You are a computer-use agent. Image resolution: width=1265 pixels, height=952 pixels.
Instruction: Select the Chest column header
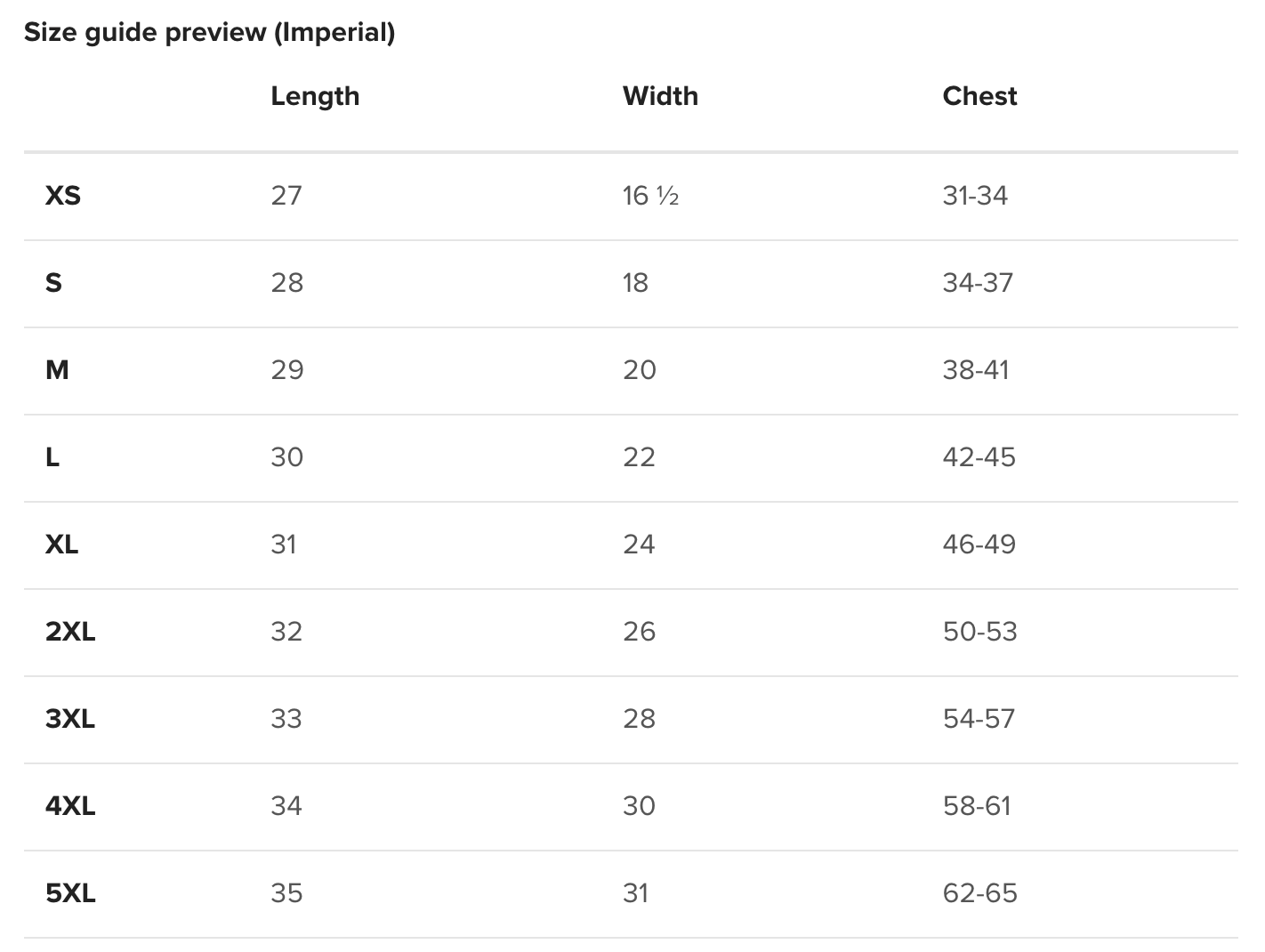tap(979, 96)
